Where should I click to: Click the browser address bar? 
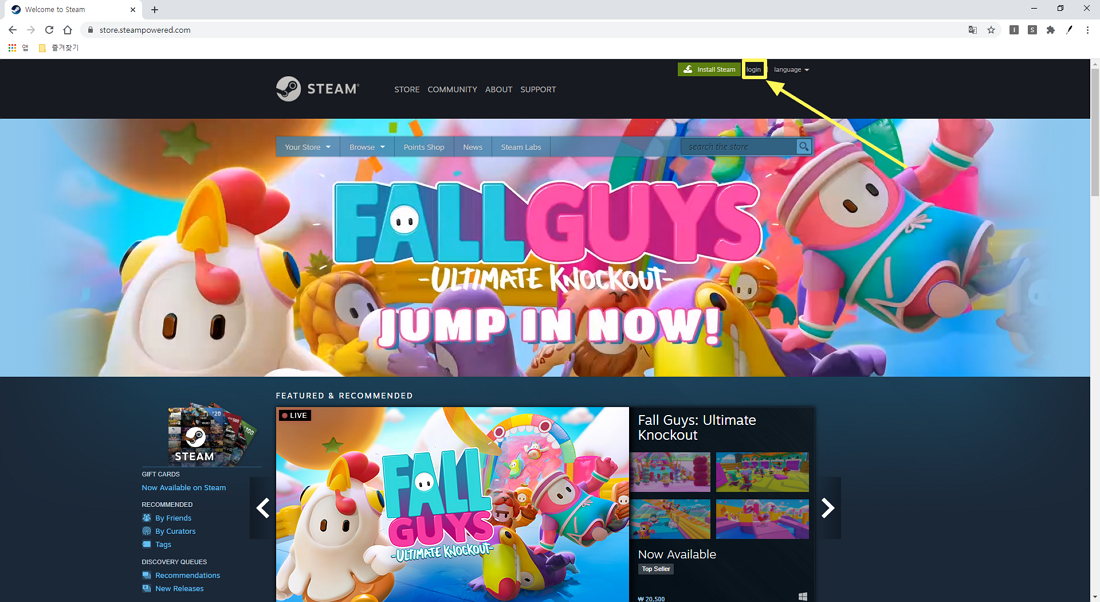[526, 30]
